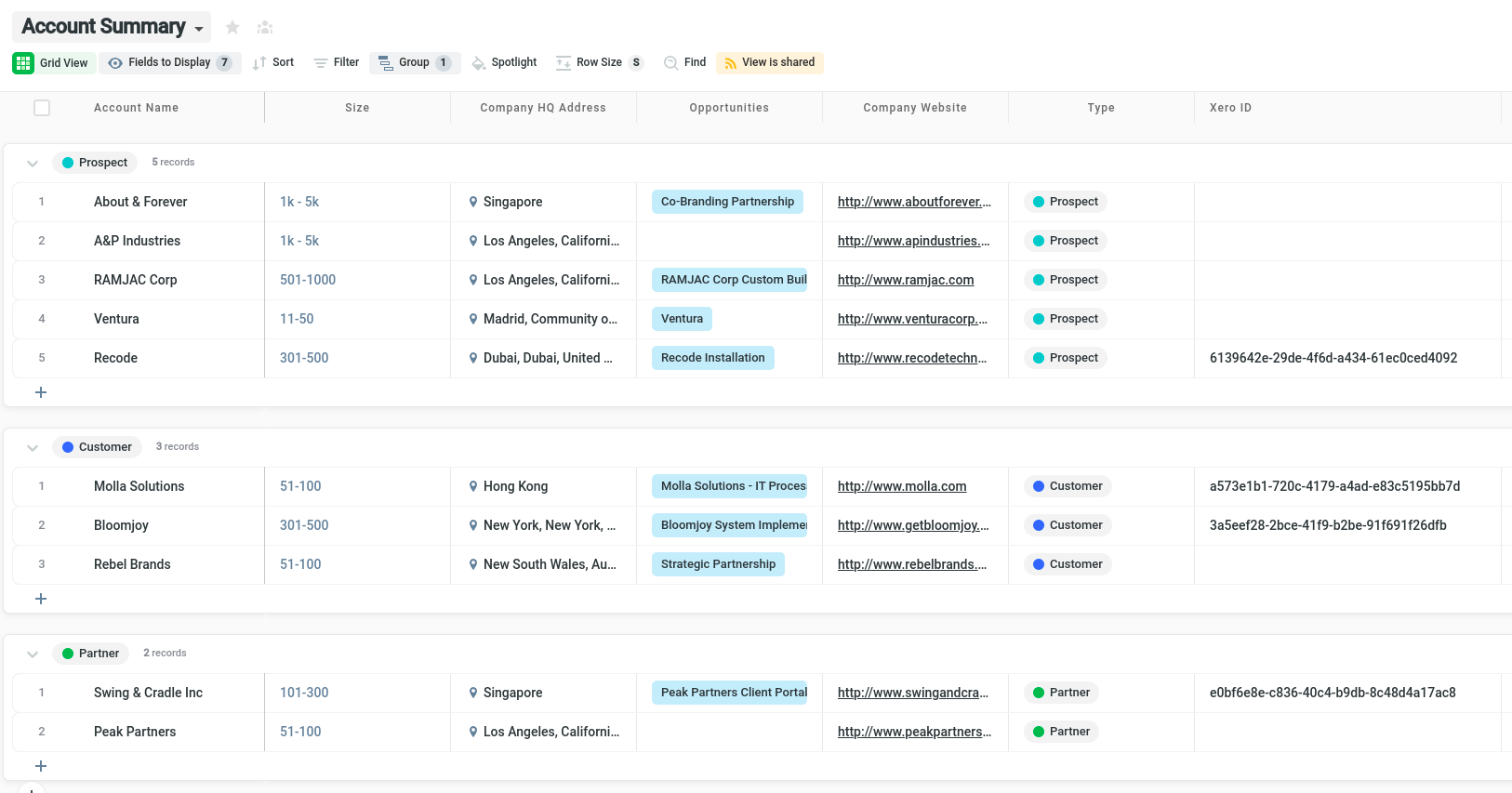This screenshot has width=1512, height=793.
Task: Click the View is shared button
Action: [769, 62]
